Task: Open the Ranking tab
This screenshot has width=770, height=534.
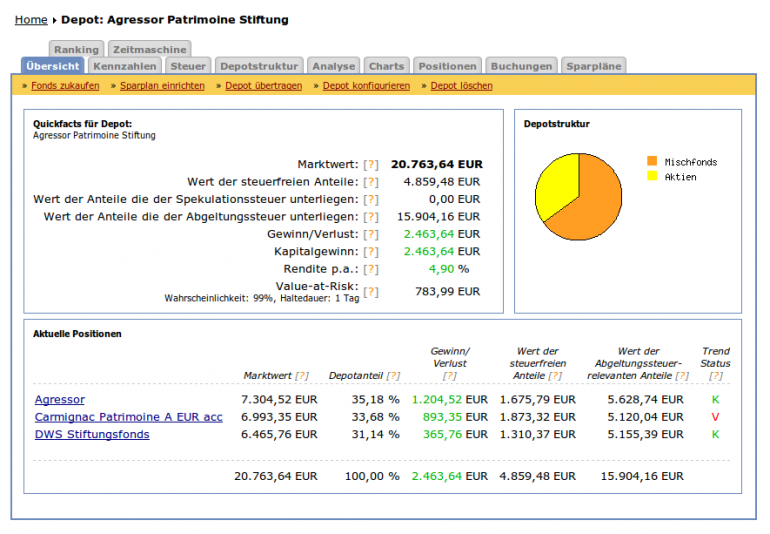Action: tap(76, 49)
